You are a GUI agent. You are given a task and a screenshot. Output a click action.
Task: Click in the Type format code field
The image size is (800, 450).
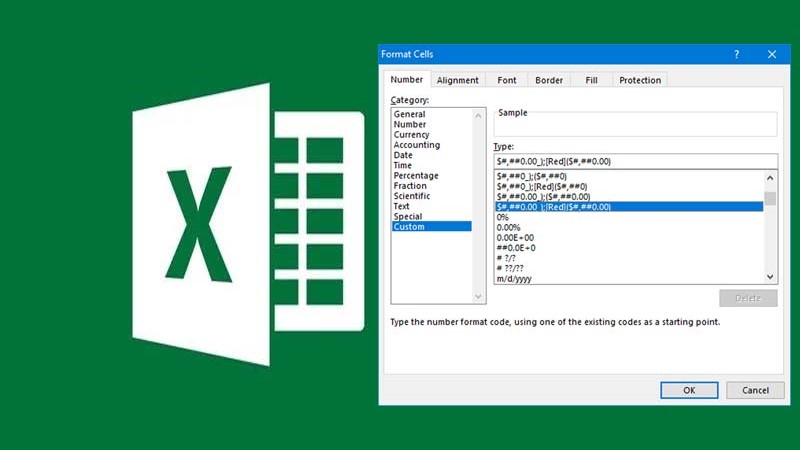[x=635, y=161]
